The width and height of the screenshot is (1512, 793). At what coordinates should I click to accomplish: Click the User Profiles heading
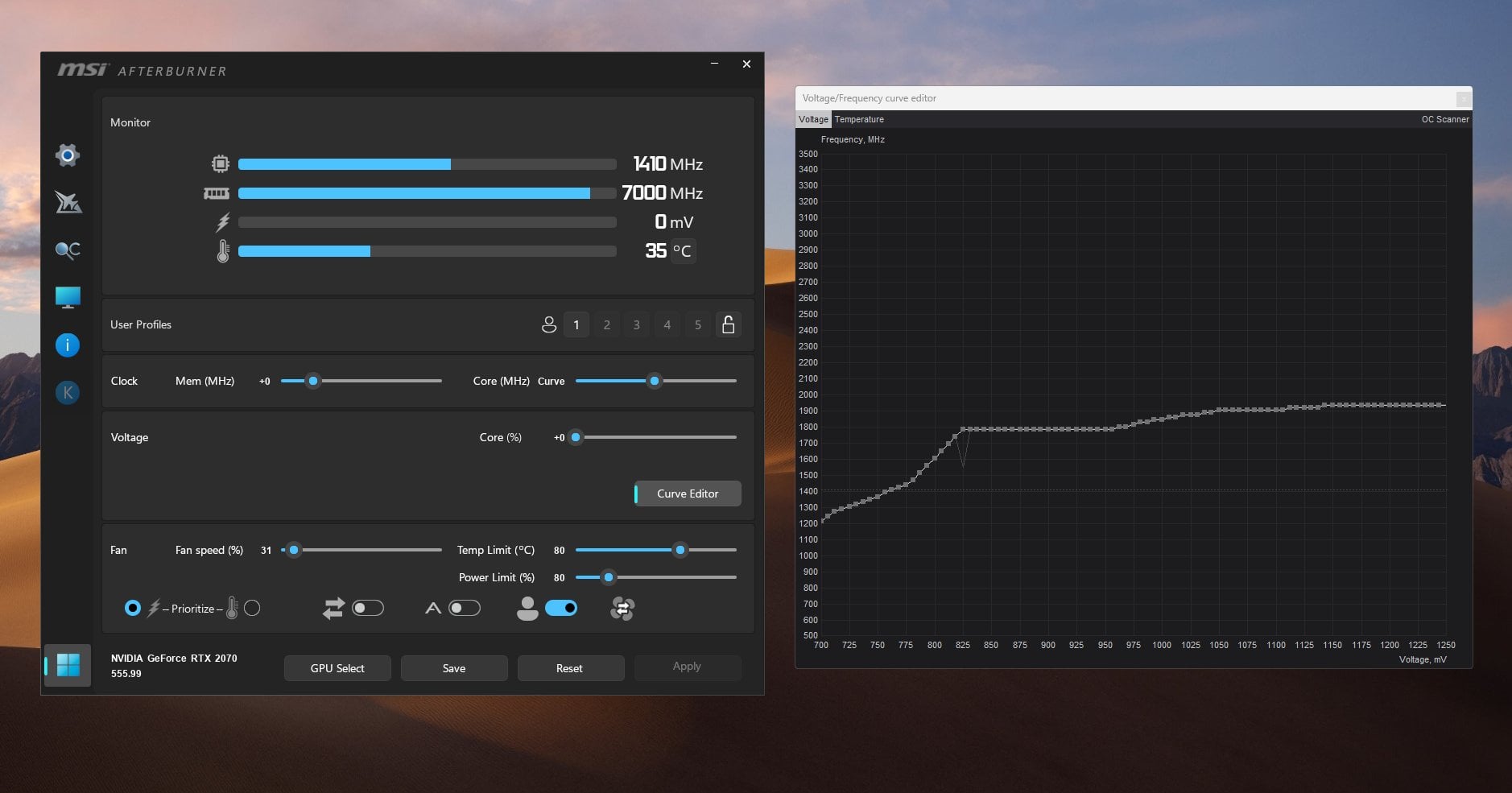141,324
